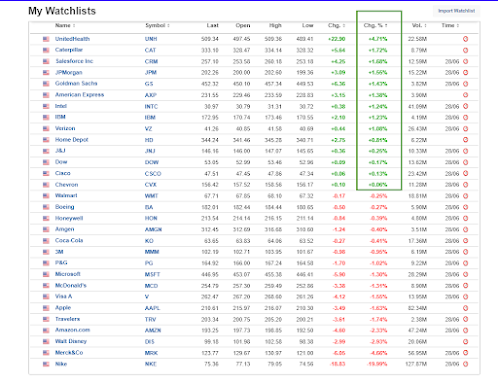Click the VZ symbol link
The height and width of the screenshot is (384, 498).
148,129
